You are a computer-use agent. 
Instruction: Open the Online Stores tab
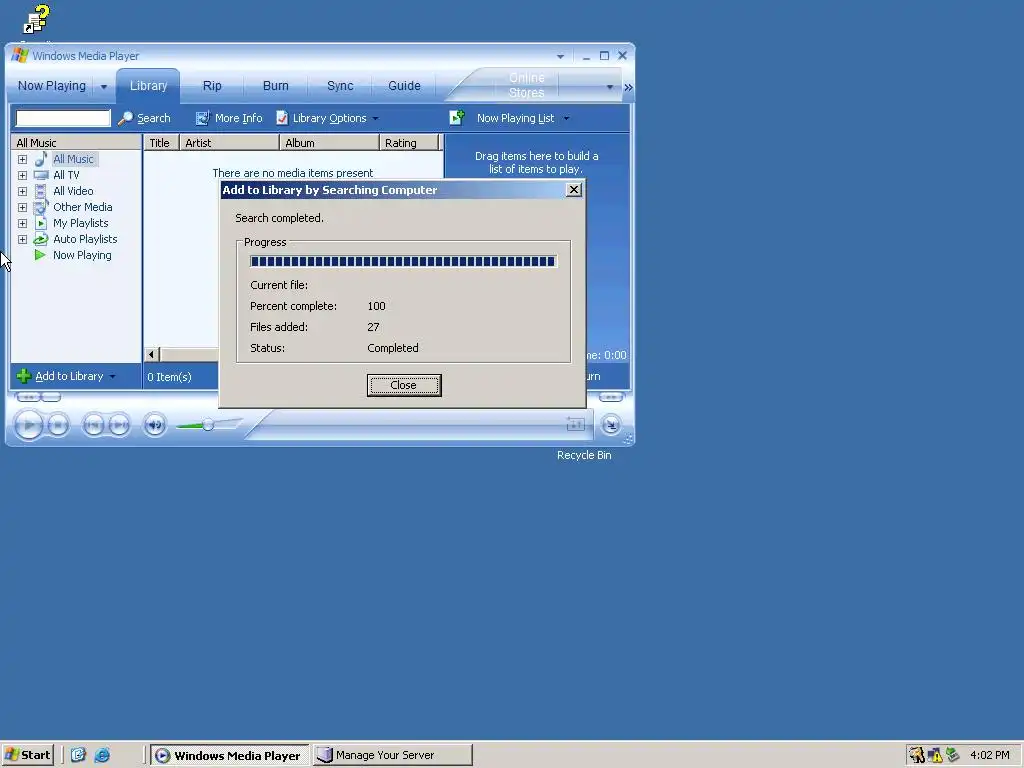[x=526, y=86]
